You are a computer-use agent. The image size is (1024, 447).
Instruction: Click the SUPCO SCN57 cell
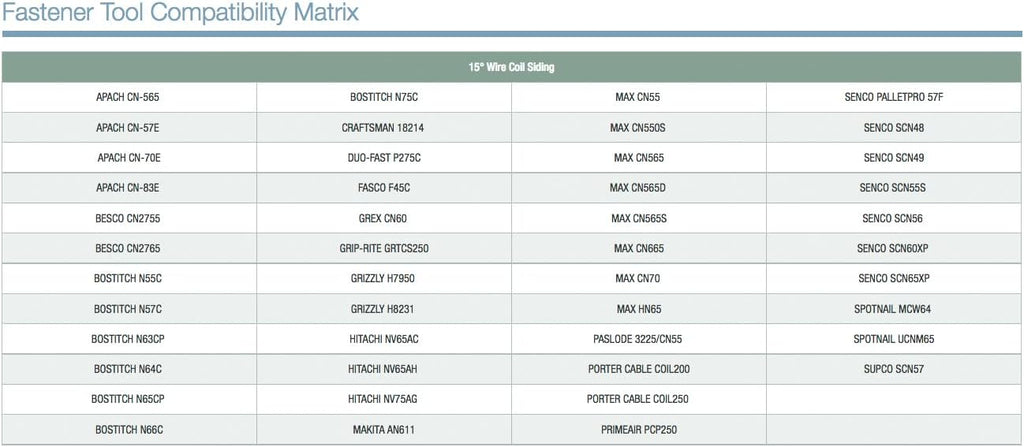[x=894, y=369]
